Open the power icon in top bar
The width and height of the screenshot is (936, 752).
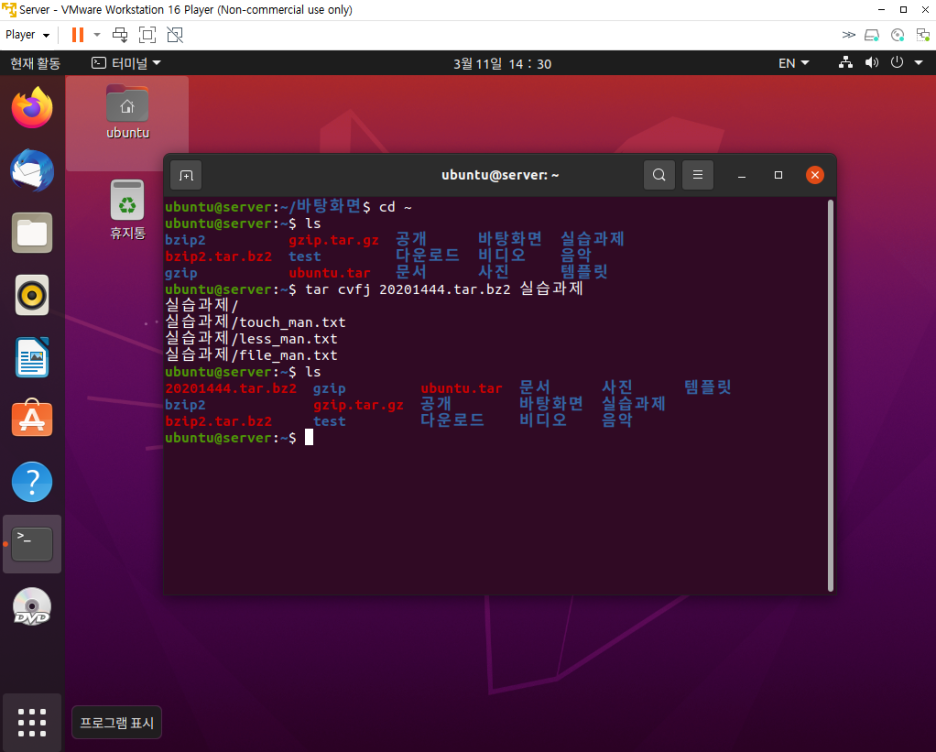click(x=897, y=63)
